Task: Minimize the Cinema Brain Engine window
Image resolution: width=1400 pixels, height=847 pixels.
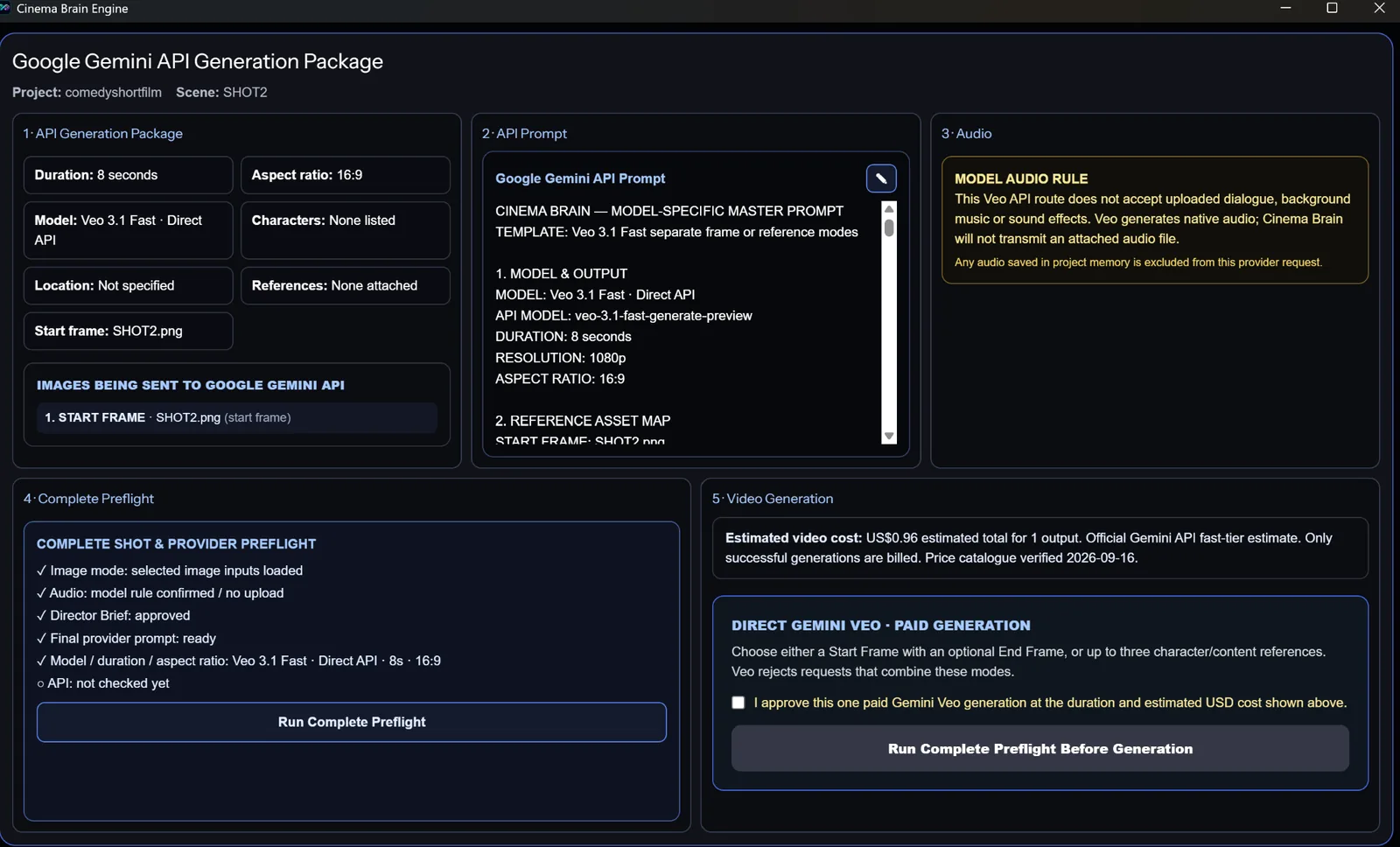Action: 1285,8
